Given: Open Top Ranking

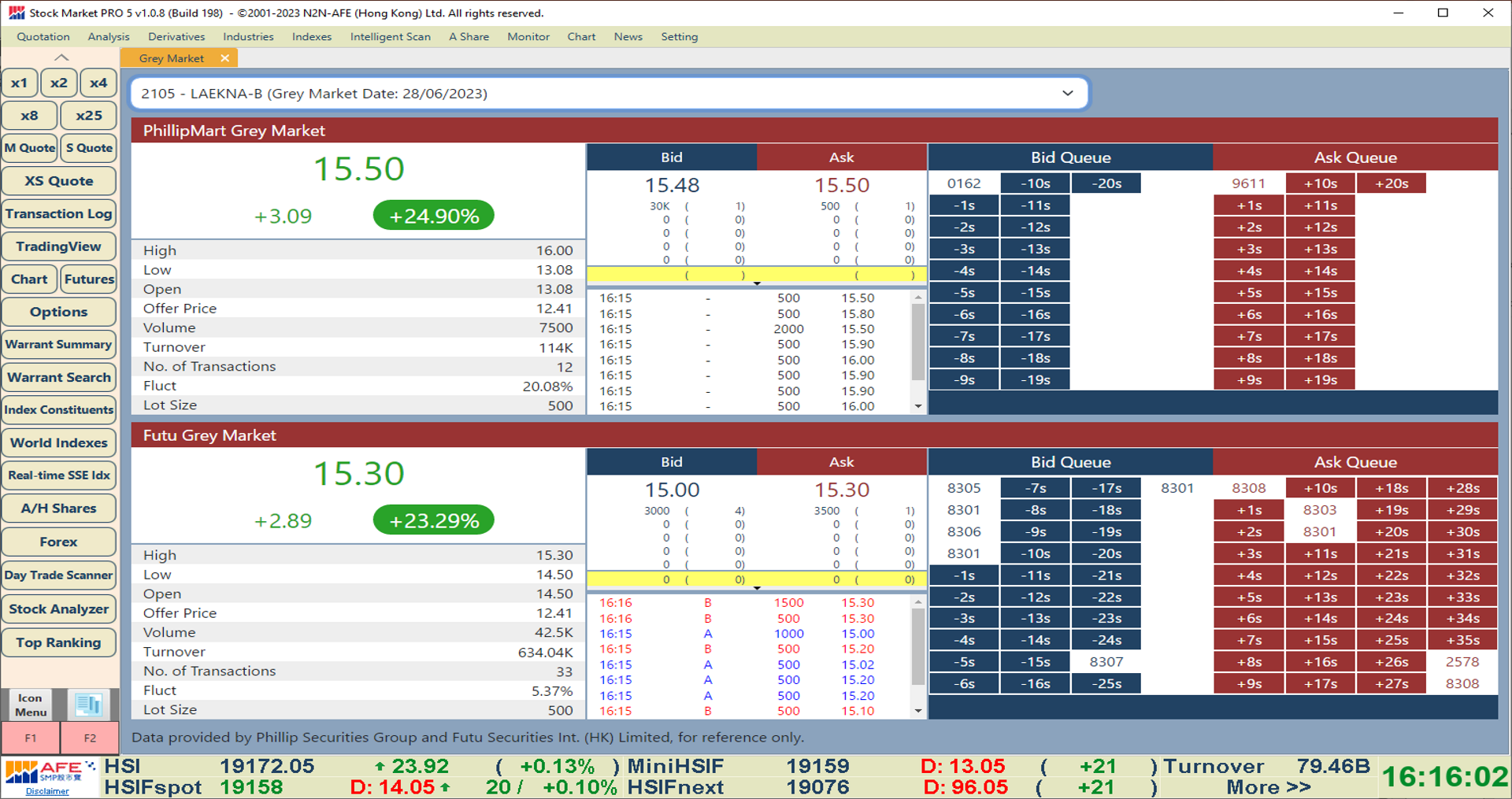Looking at the screenshot, I should (59, 642).
